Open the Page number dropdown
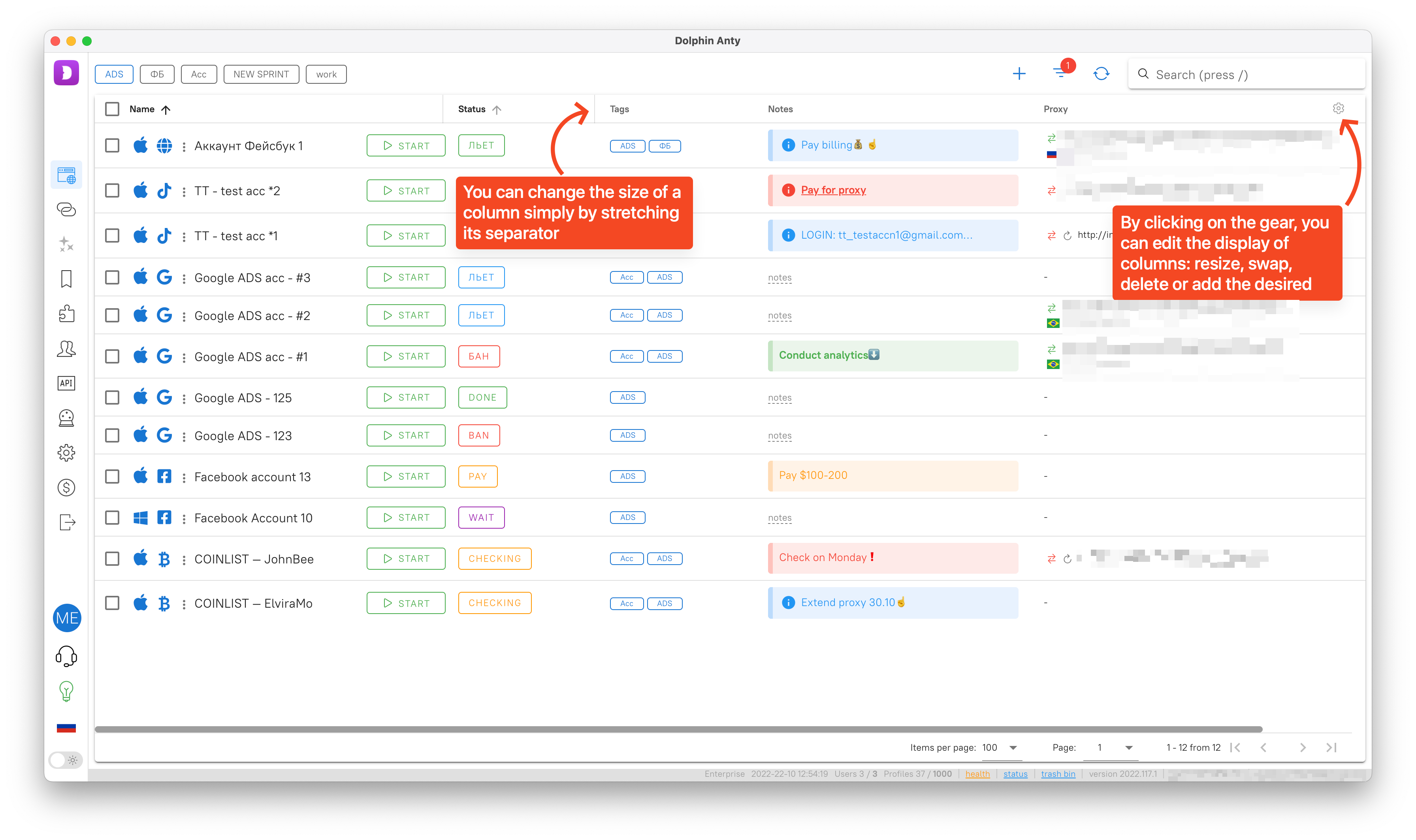Image resolution: width=1416 pixels, height=840 pixels. pos(1110,748)
